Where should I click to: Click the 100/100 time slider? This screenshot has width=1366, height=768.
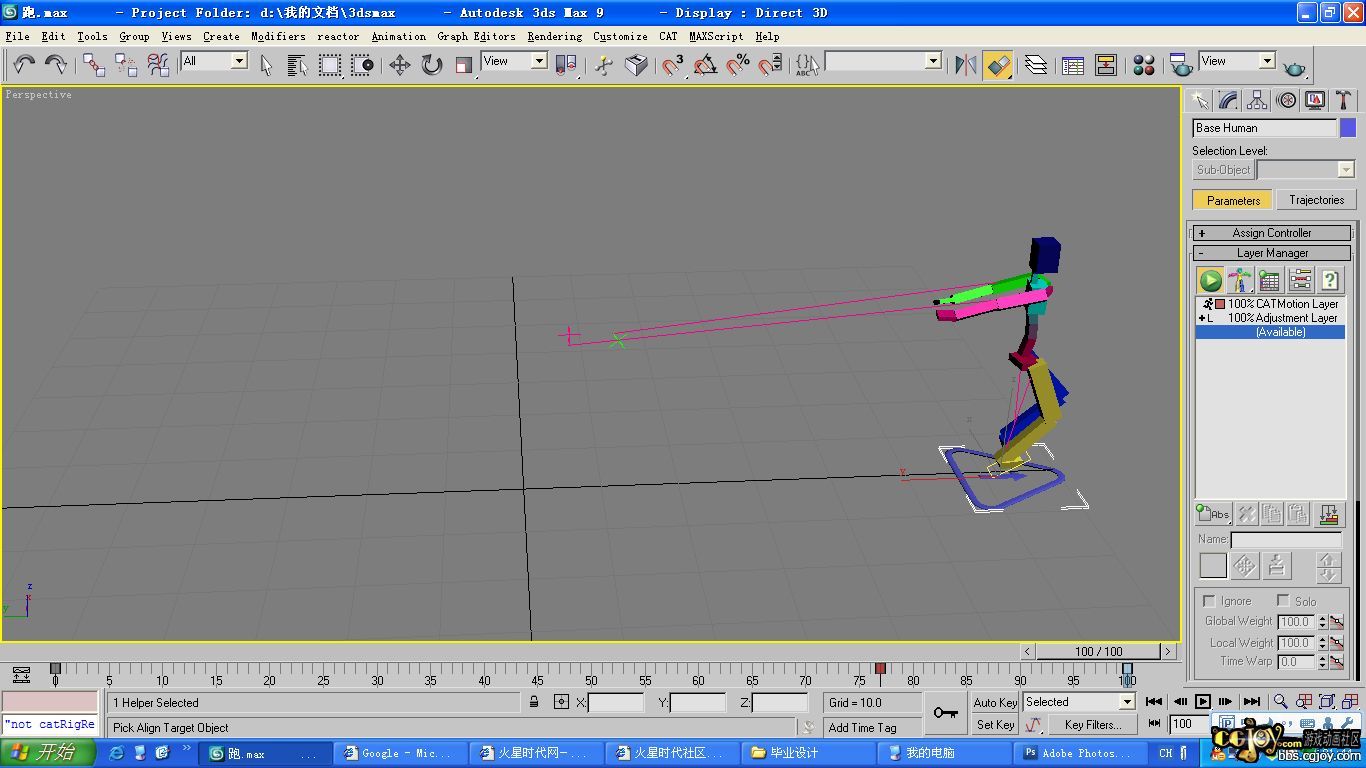[1099, 651]
